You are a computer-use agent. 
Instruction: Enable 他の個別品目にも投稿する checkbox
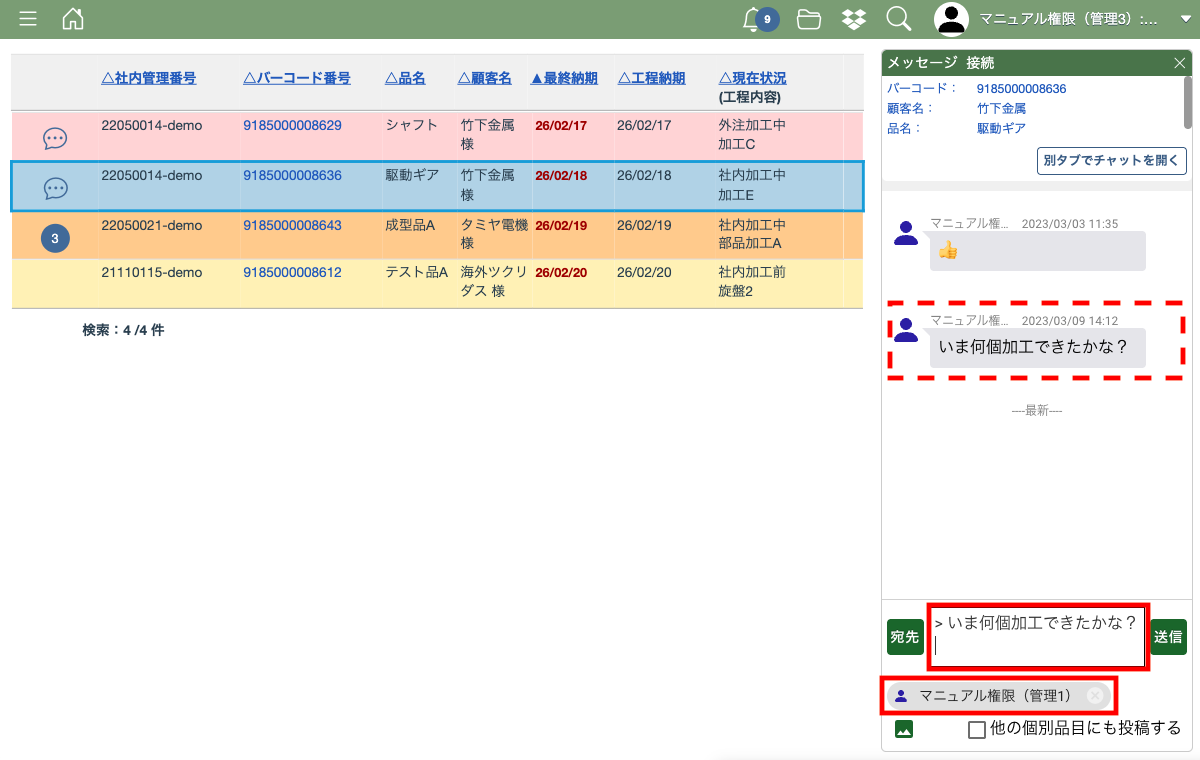[977, 729]
